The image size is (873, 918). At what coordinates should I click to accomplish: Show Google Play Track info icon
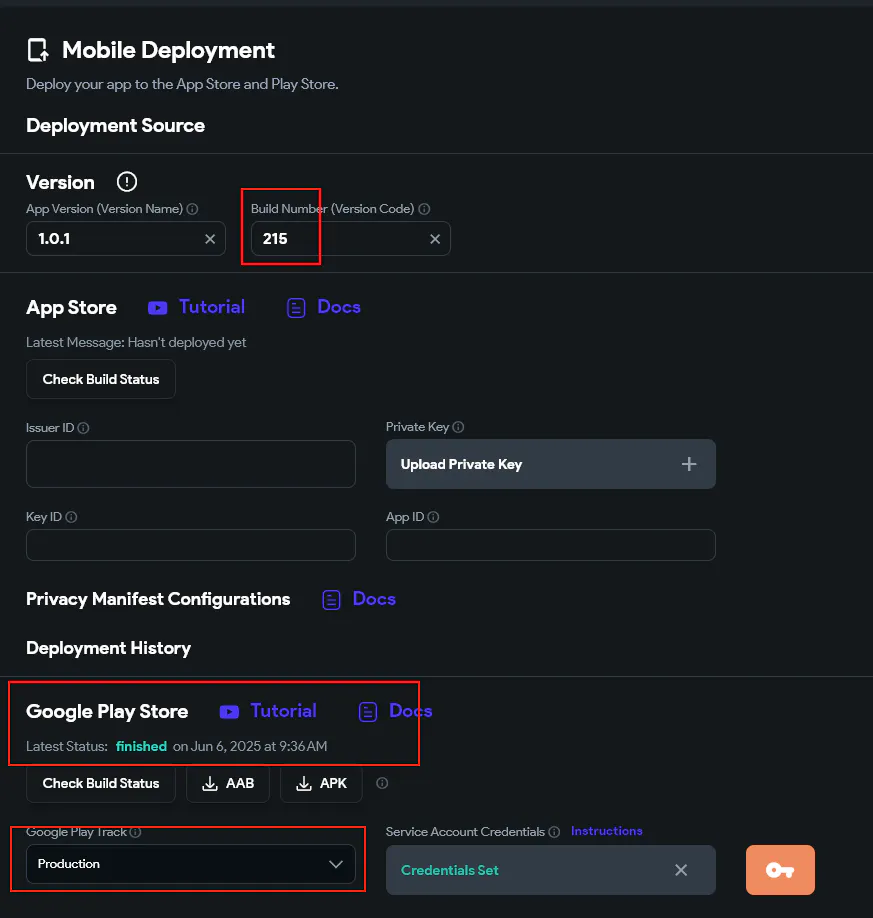[135, 832]
